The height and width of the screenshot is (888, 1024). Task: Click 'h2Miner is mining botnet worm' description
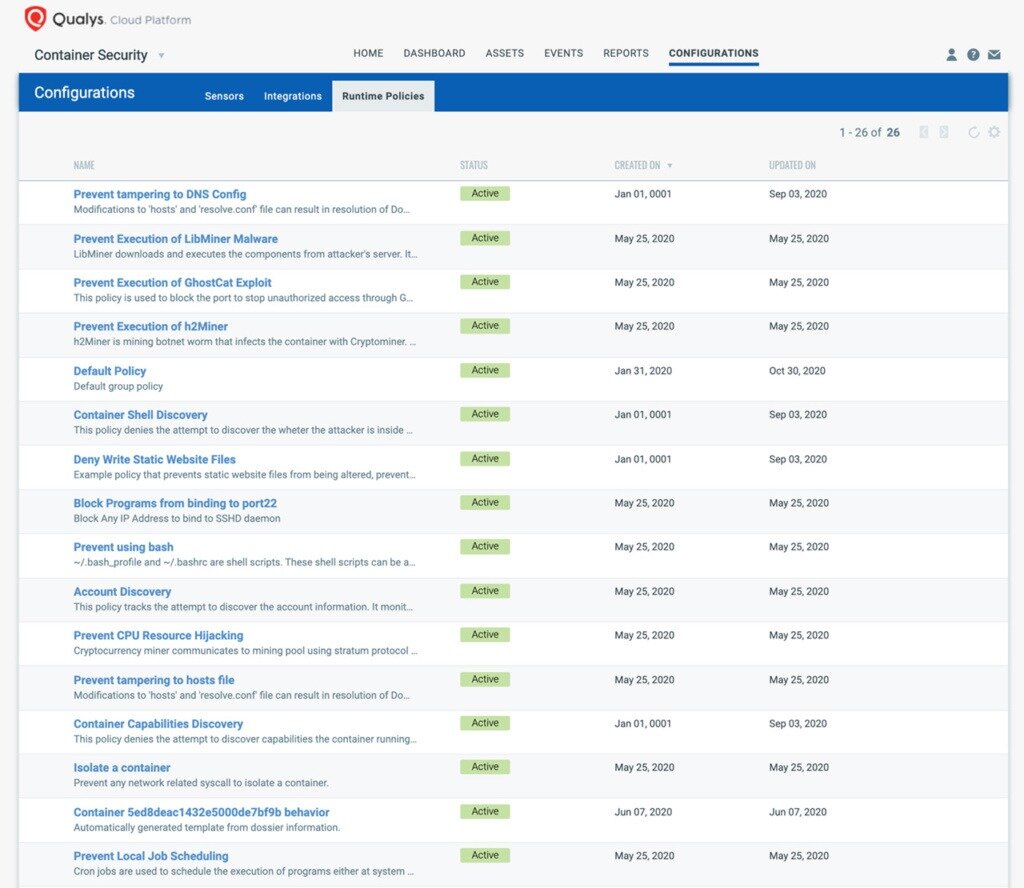coord(244,341)
